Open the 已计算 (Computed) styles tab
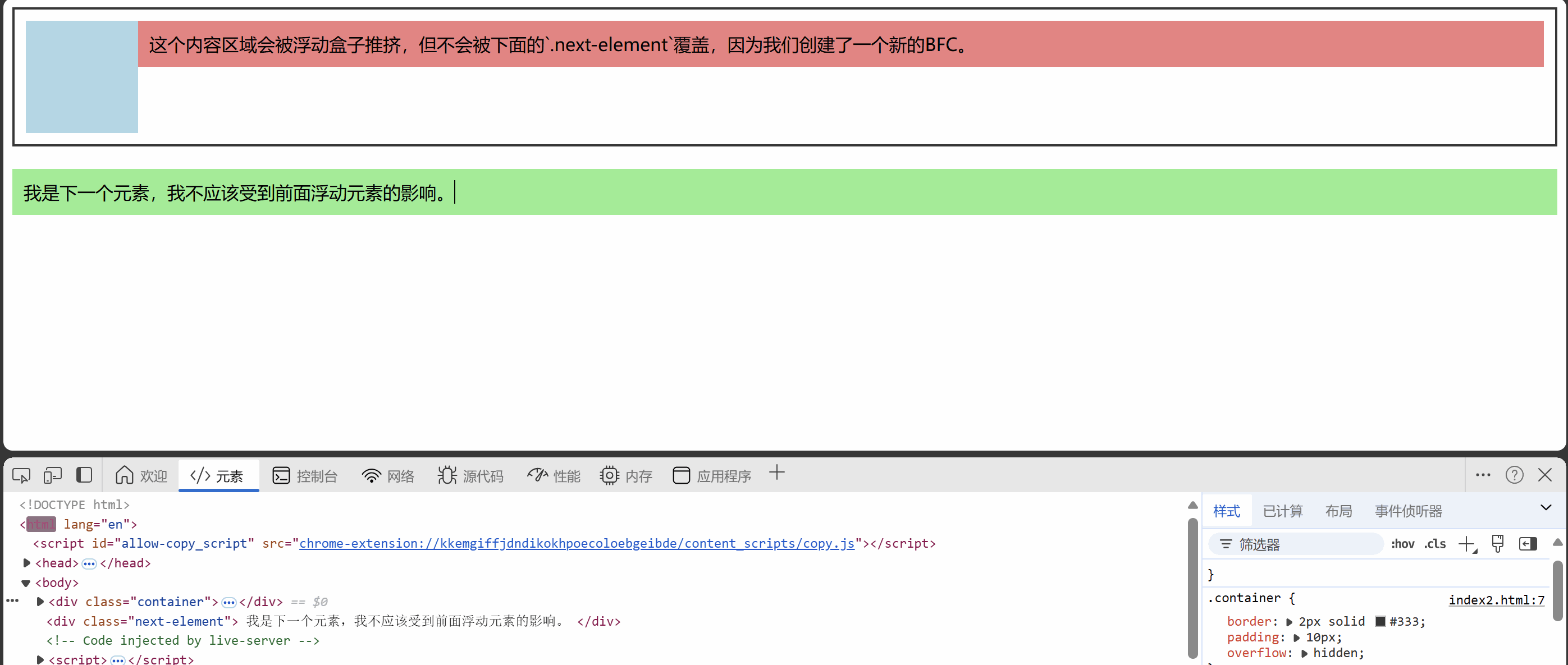1568x665 pixels. [x=1282, y=511]
